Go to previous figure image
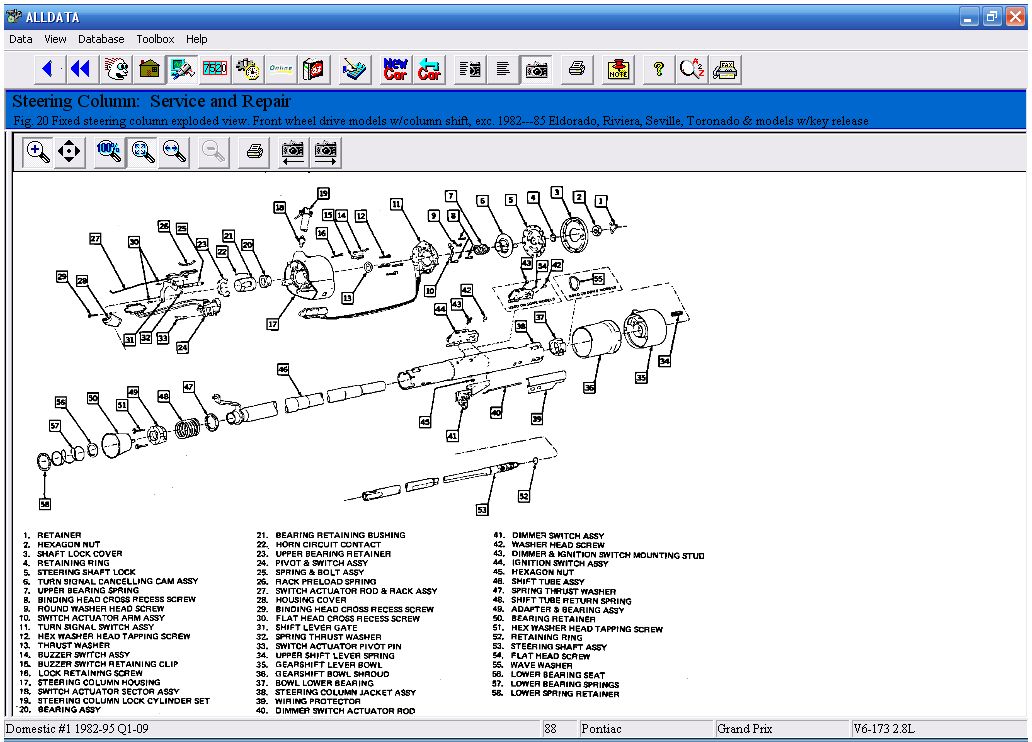This screenshot has width=1032, height=742. [x=294, y=151]
